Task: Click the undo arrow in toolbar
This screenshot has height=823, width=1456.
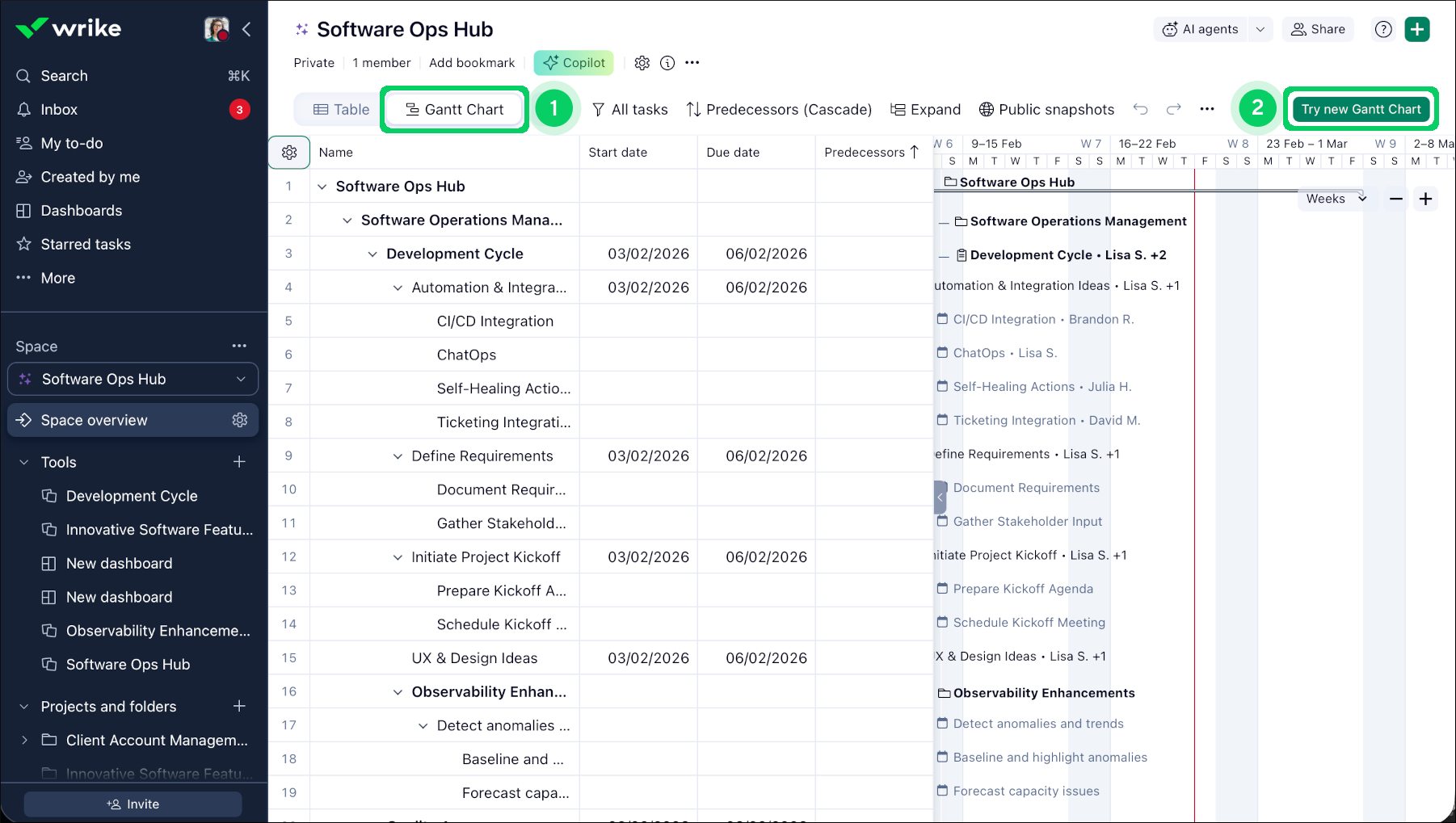Action: pos(1140,109)
